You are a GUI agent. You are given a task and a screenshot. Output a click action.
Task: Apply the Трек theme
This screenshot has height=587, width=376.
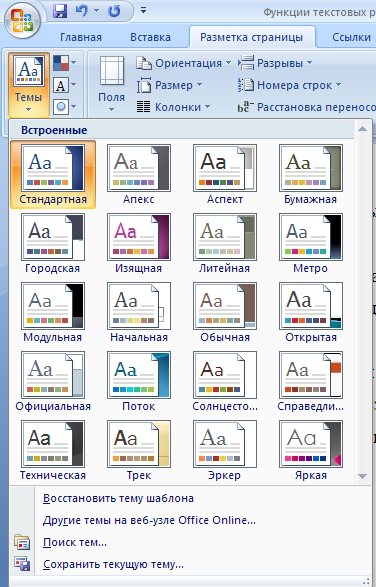coord(139,450)
